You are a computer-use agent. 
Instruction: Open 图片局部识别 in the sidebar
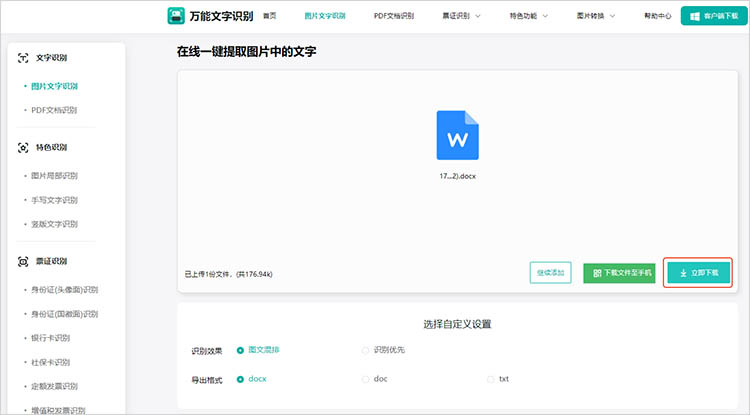click(54, 175)
